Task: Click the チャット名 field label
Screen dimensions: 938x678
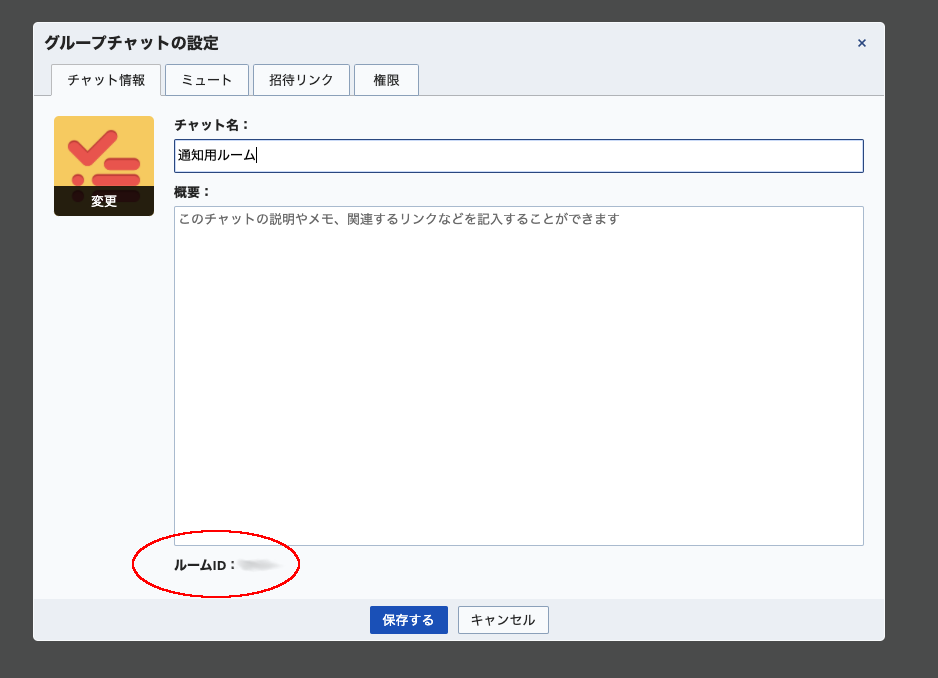Action: (211, 125)
